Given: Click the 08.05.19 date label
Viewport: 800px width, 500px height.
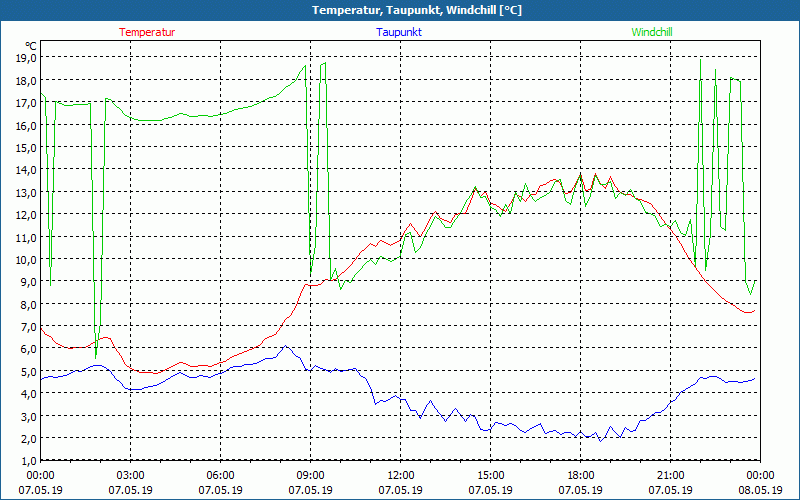Looking at the screenshot, I should point(760,490).
